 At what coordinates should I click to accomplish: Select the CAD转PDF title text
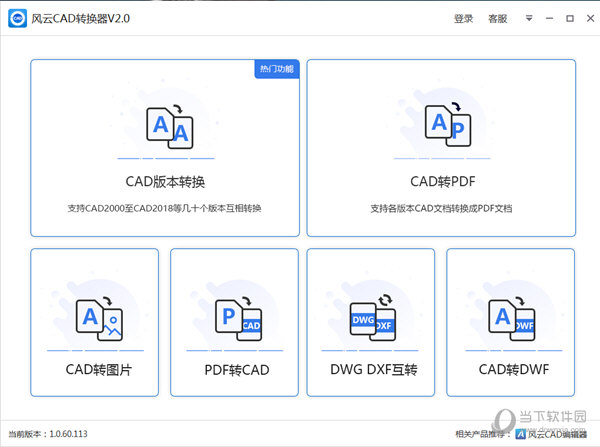point(443,181)
